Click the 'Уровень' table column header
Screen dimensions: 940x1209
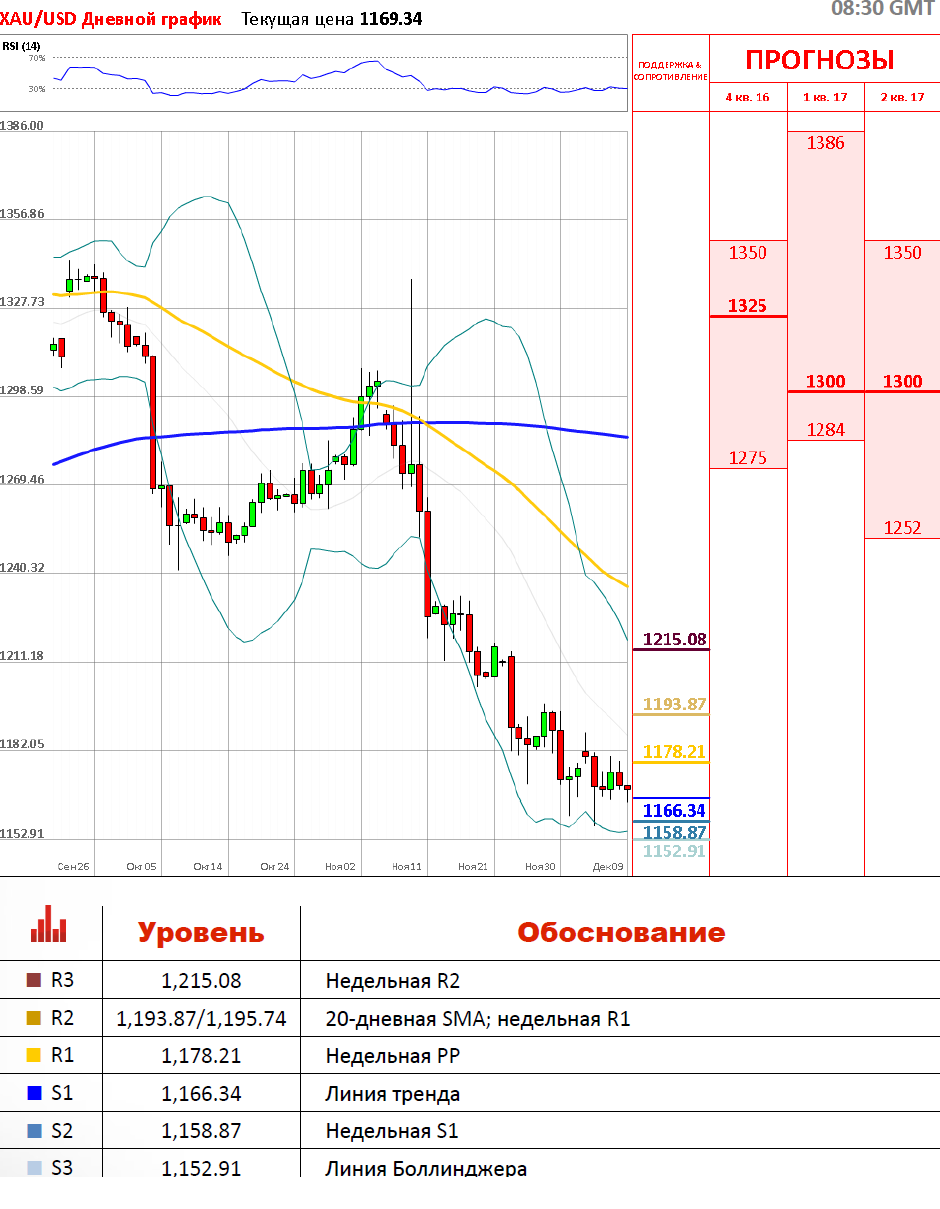[201, 933]
